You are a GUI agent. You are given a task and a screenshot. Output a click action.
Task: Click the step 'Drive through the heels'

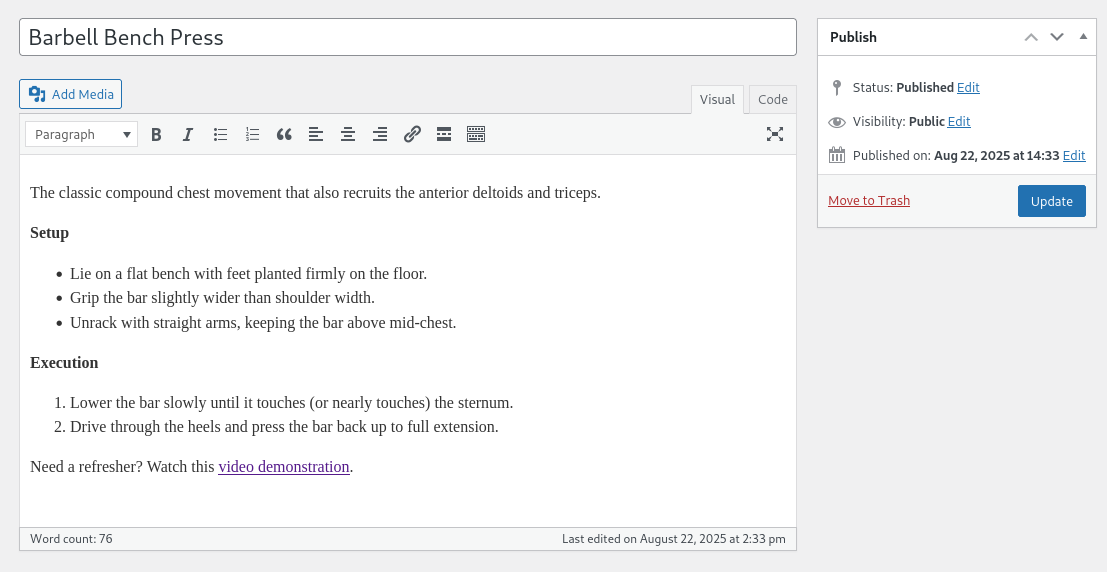pyautogui.click(x=285, y=427)
